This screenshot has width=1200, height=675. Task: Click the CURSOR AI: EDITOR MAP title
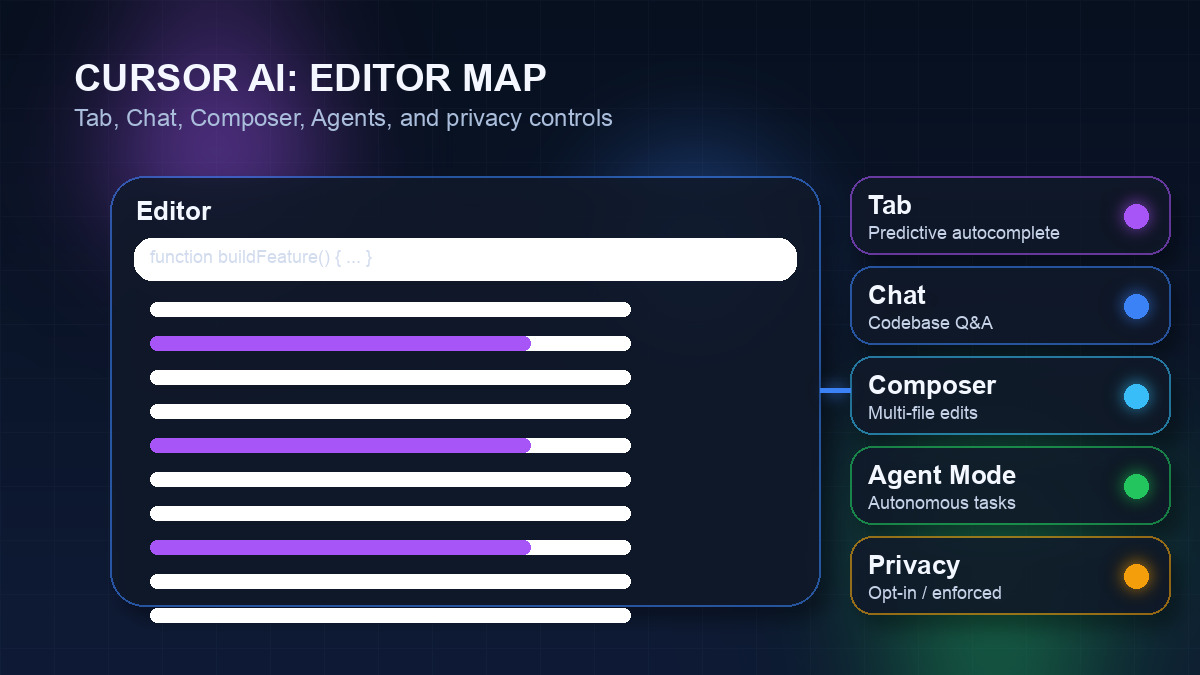[310, 78]
